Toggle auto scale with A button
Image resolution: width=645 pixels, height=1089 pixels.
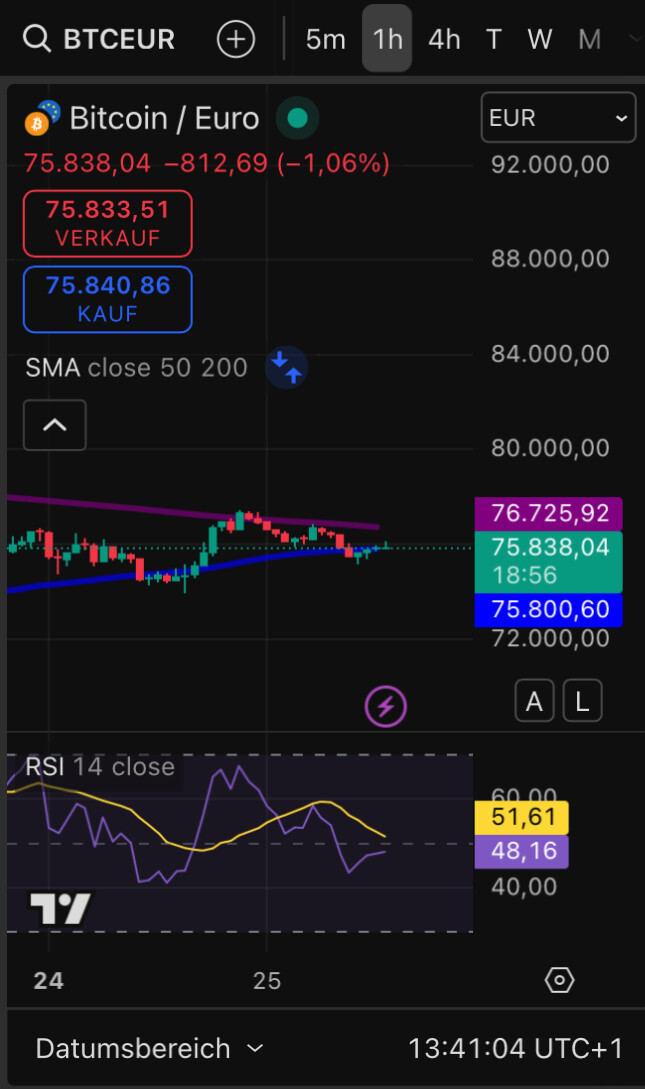click(534, 702)
